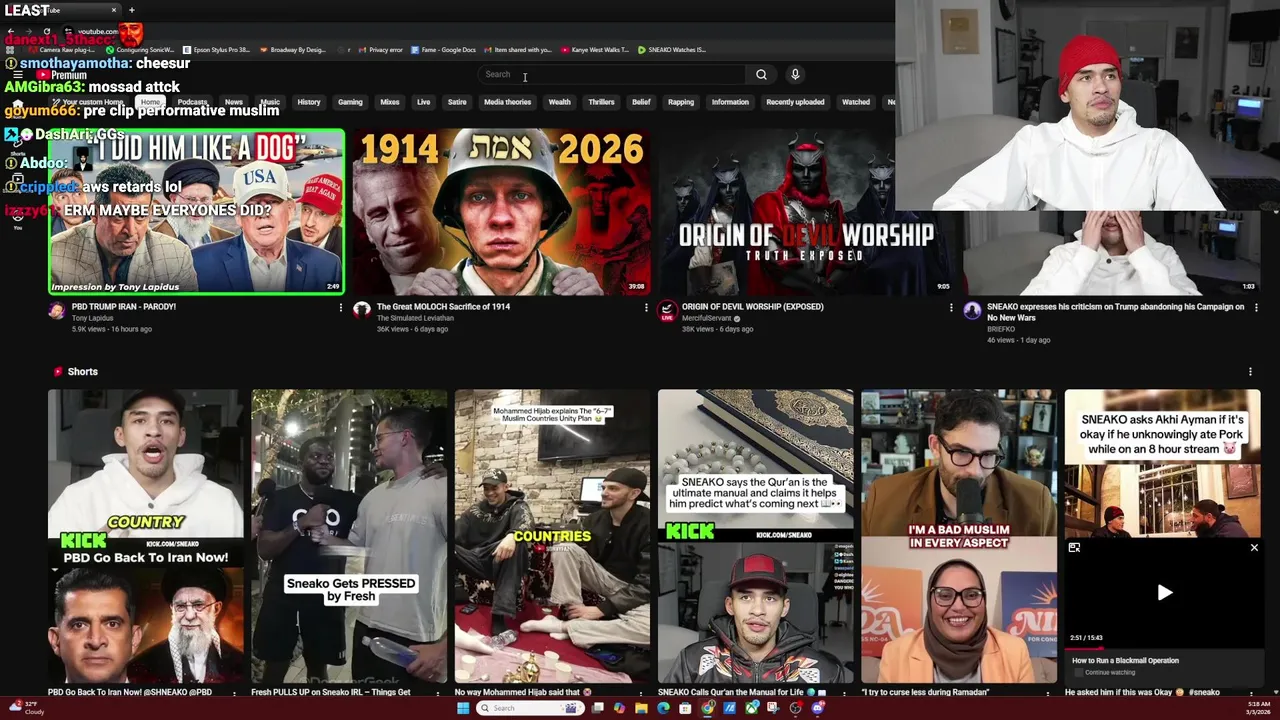
Task: Open 'PBD TRUMP IRAN - PARODY!' video title
Action: coord(124,307)
